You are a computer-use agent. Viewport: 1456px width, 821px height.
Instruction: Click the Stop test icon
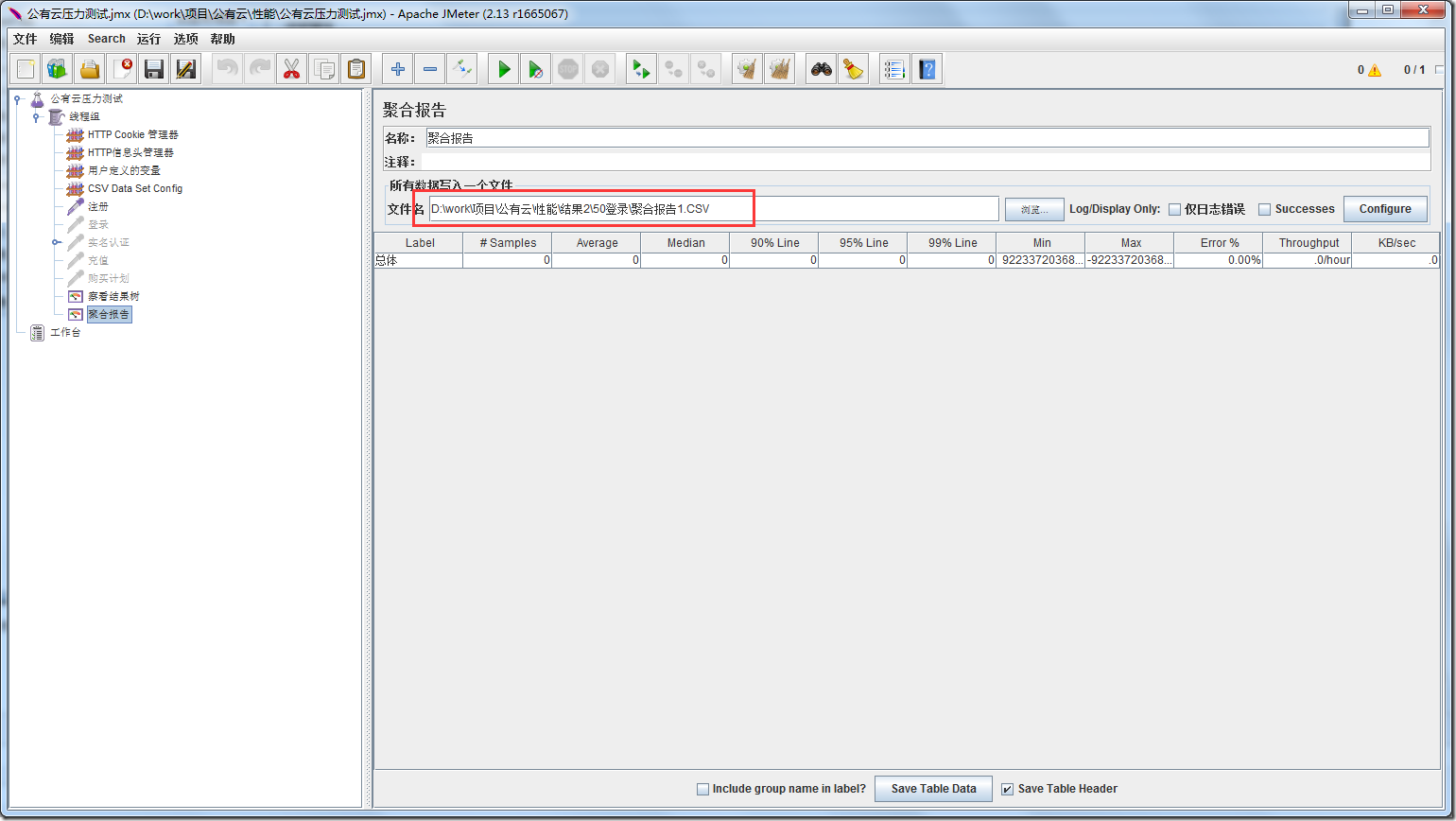(567, 69)
